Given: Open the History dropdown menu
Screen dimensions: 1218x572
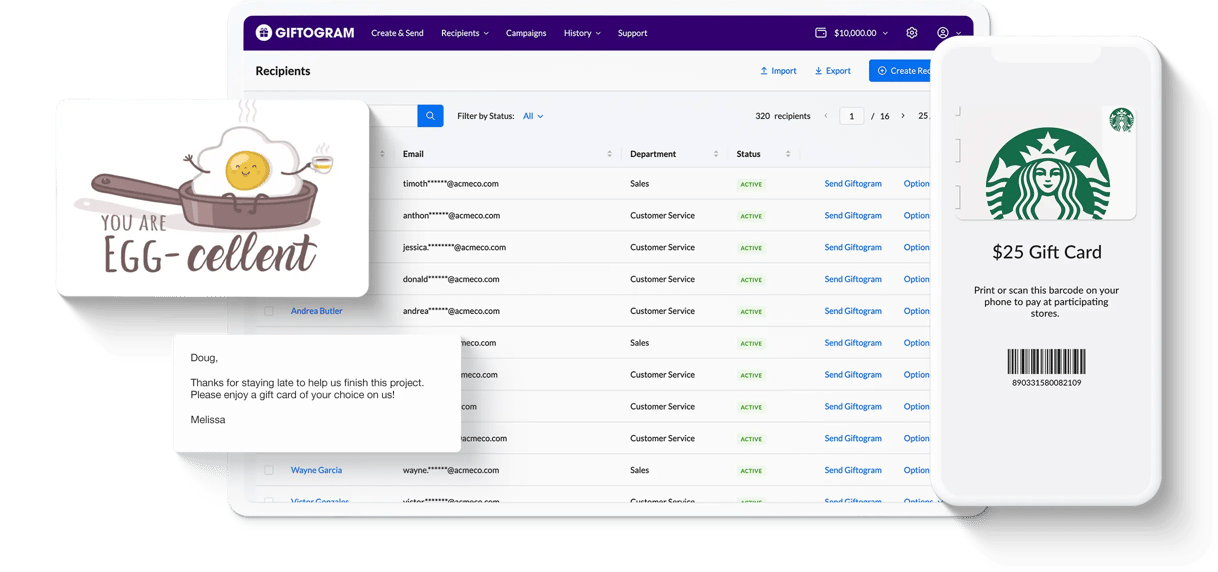Looking at the screenshot, I should pos(582,33).
